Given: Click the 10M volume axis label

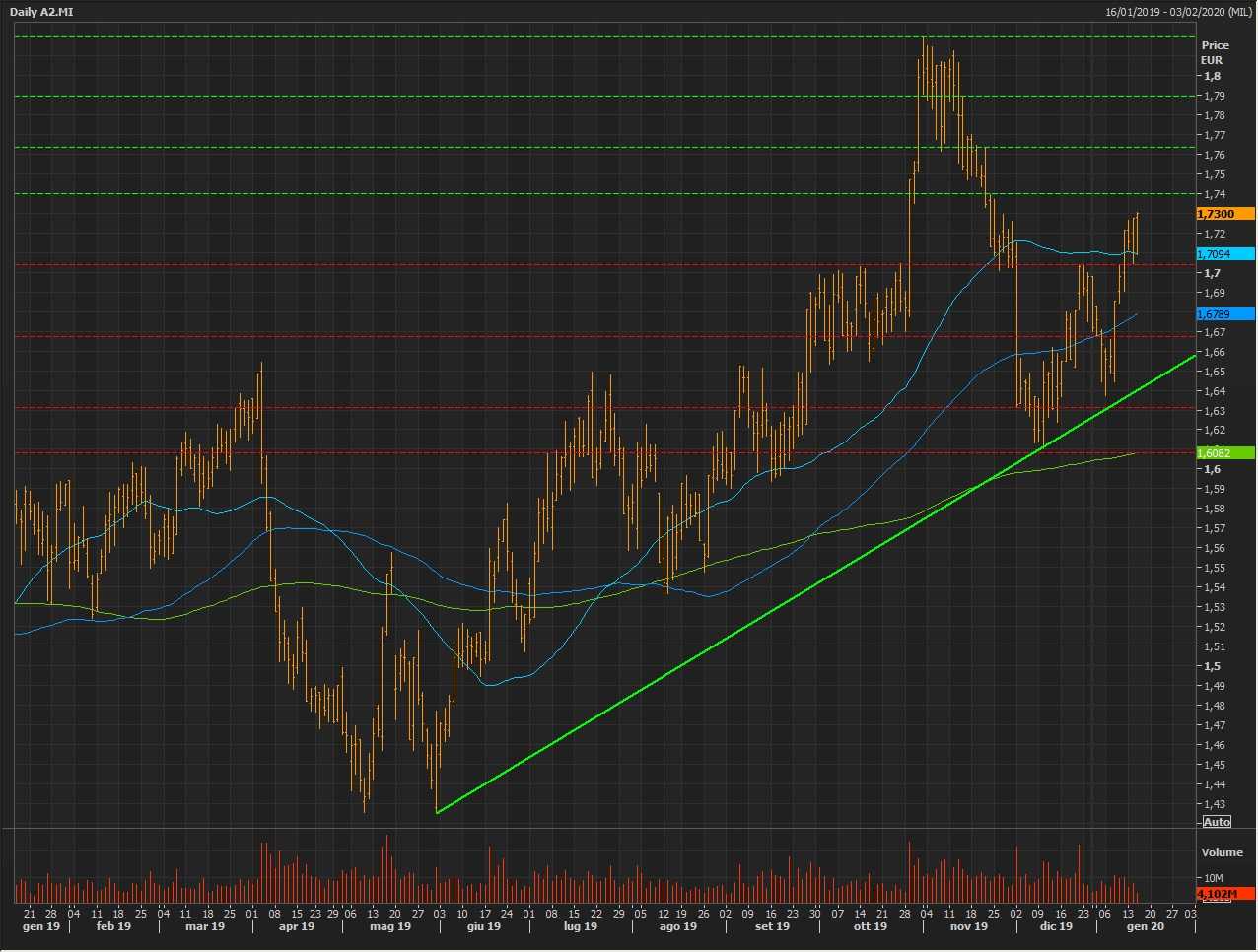Looking at the screenshot, I should point(1214,878).
